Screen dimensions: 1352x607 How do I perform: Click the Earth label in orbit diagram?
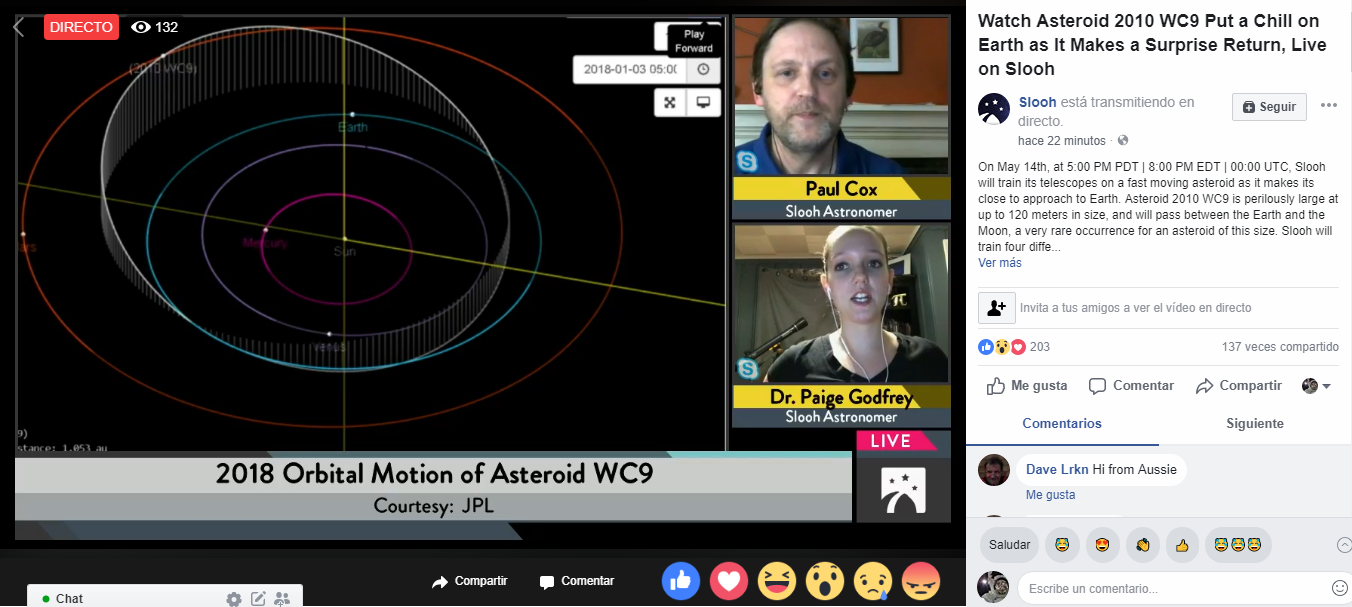click(352, 127)
